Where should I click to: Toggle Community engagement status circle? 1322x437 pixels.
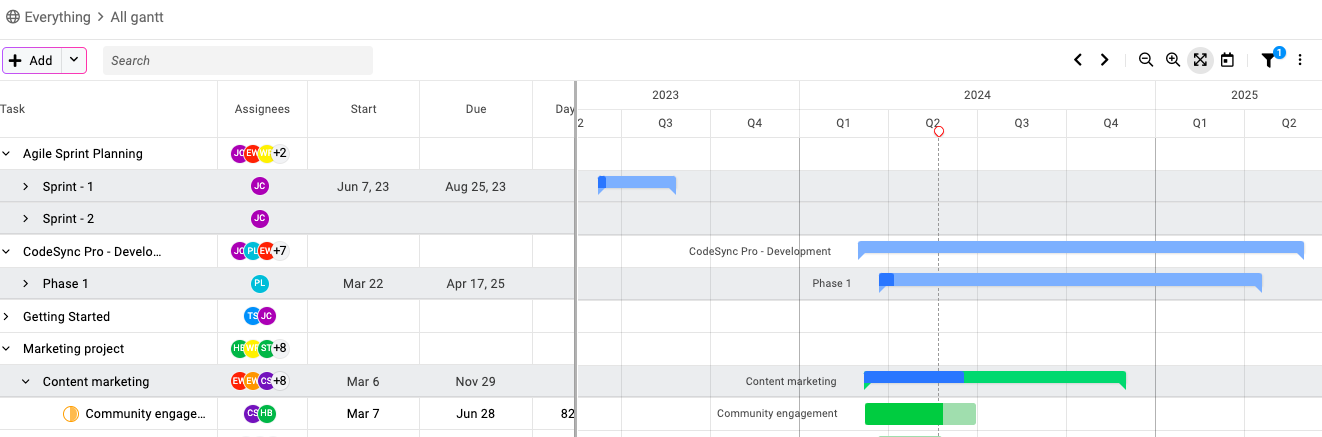70,414
